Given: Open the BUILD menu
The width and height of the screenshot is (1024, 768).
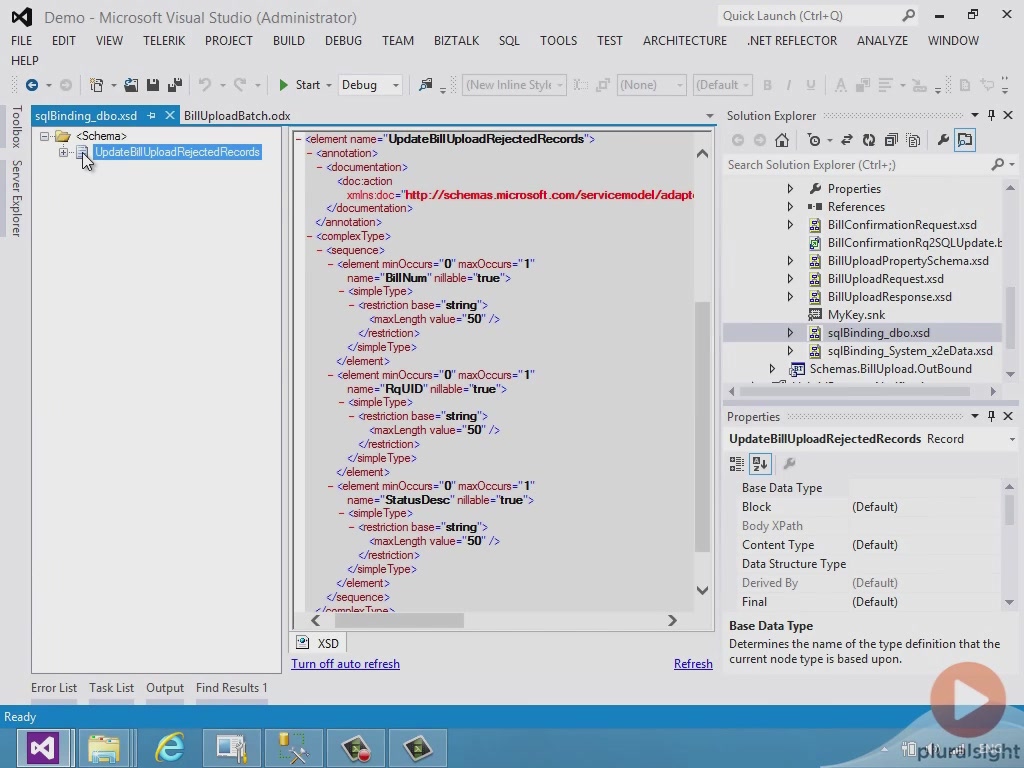Looking at the screenshot, I should point(289,40).
